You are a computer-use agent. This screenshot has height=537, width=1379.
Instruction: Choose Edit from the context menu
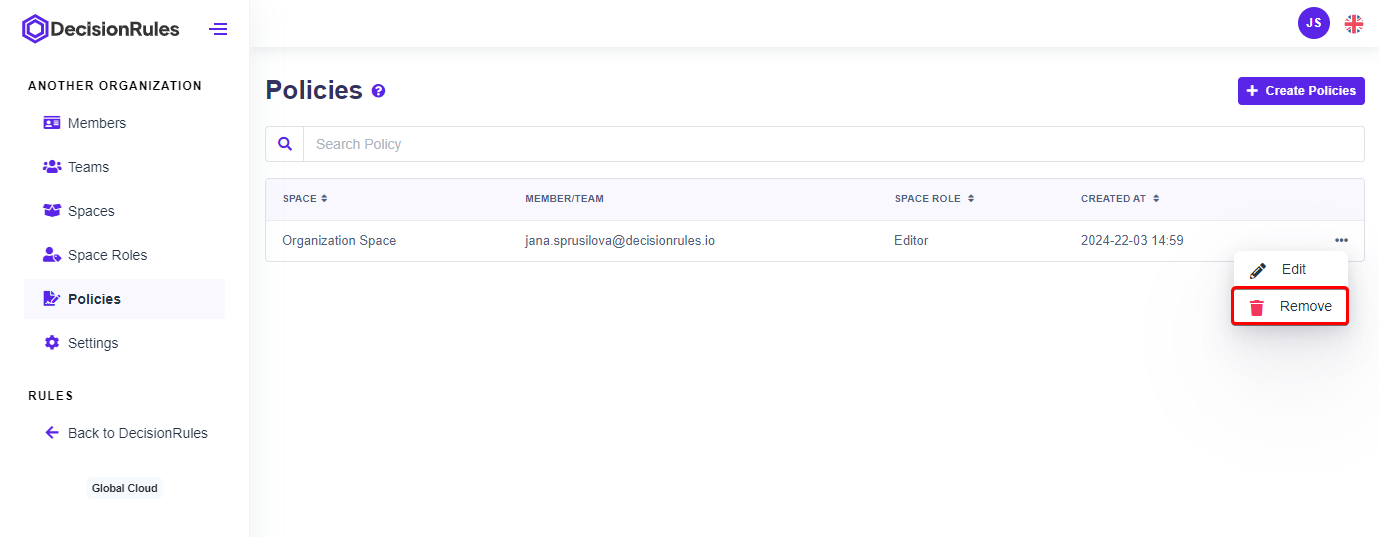tap(1293, 270)
